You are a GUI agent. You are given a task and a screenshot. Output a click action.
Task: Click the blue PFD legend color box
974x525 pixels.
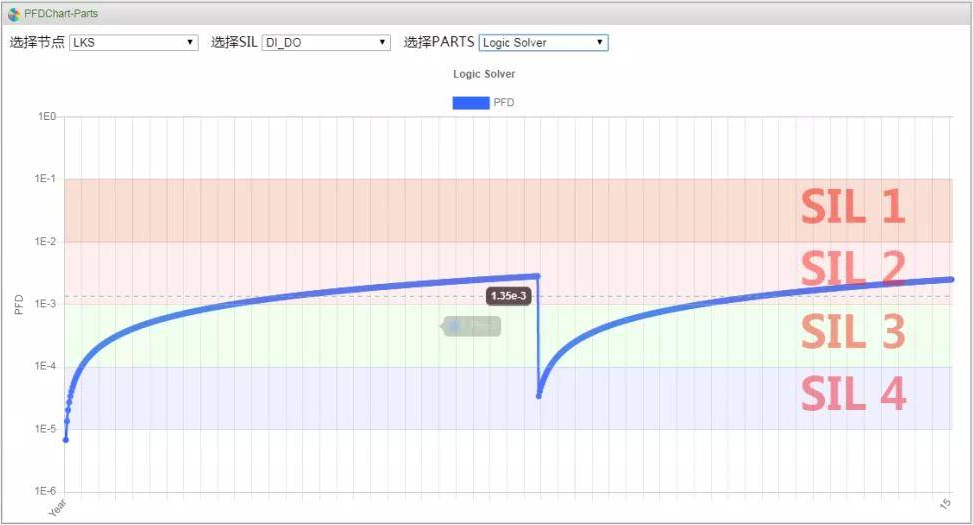[x=470, y=102]
